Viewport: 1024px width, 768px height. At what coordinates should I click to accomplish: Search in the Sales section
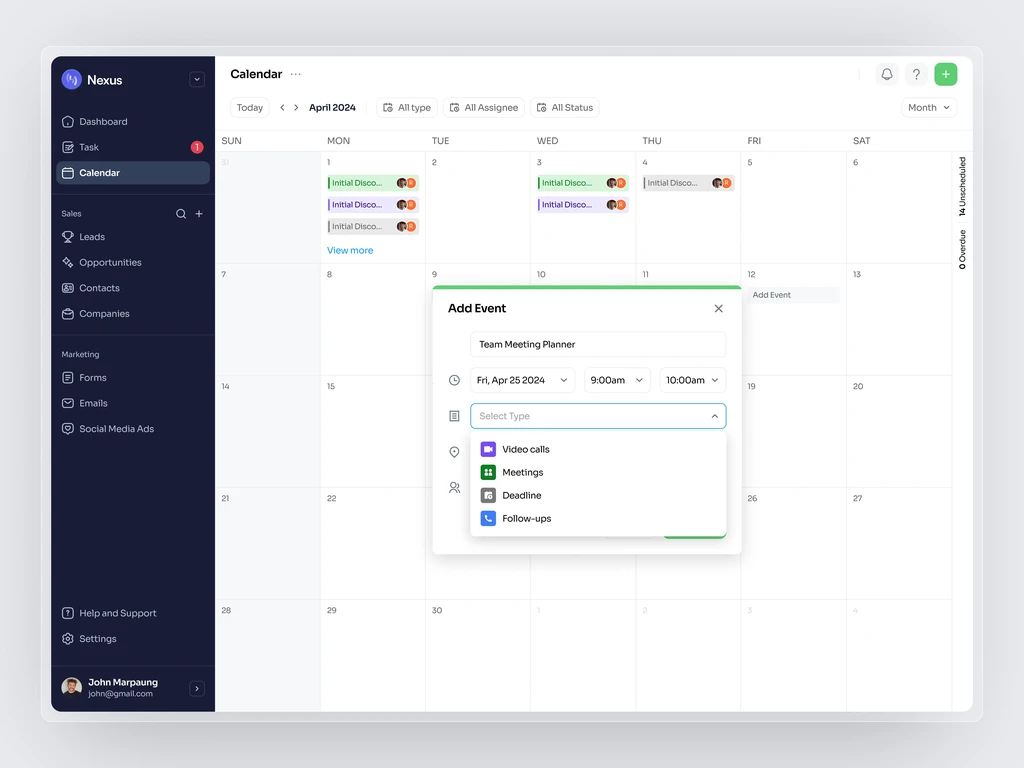(181, 214)
